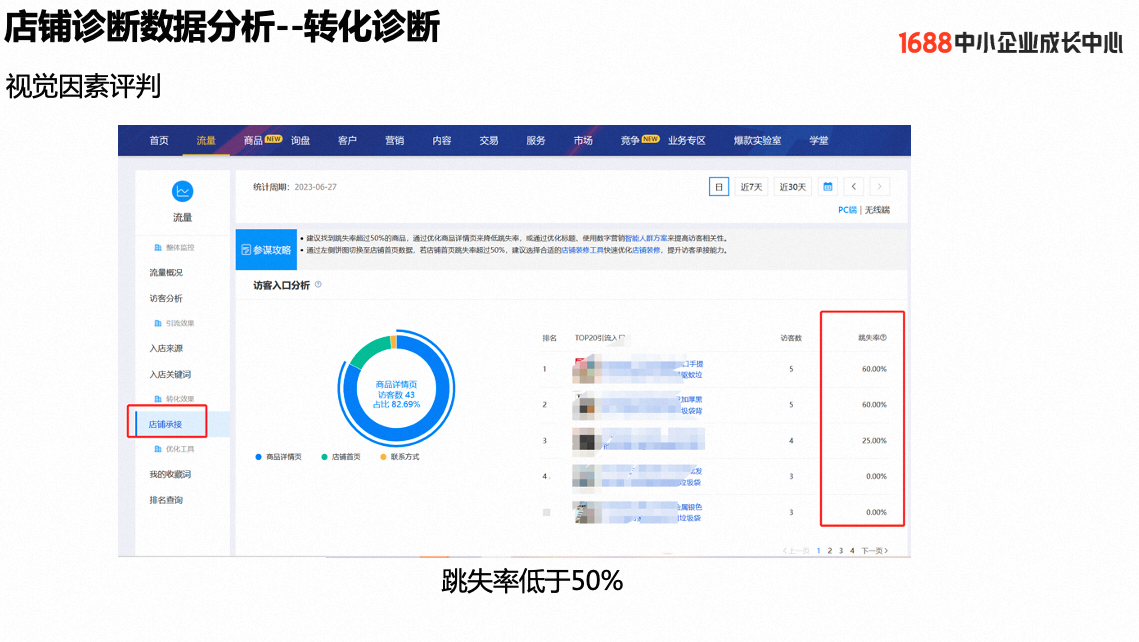The width and height of the screenshot is (1139, 642).
Task: Toggle 店铺首页 green legend item
Action: (344, 457)
